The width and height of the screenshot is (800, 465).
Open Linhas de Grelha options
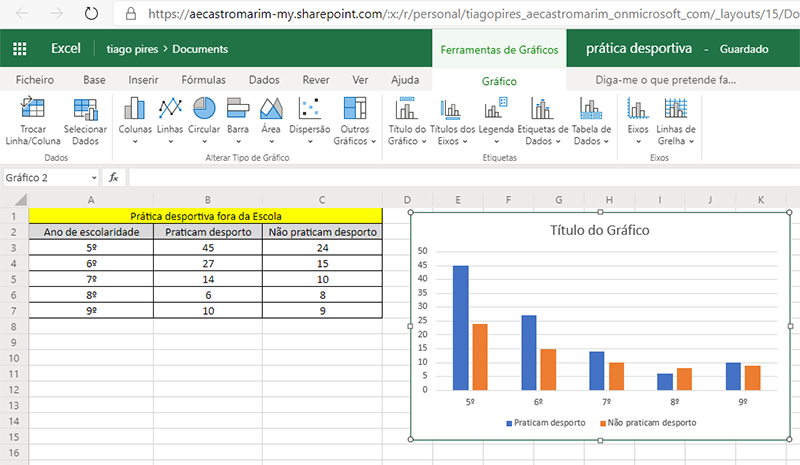[x=676, y=121]
